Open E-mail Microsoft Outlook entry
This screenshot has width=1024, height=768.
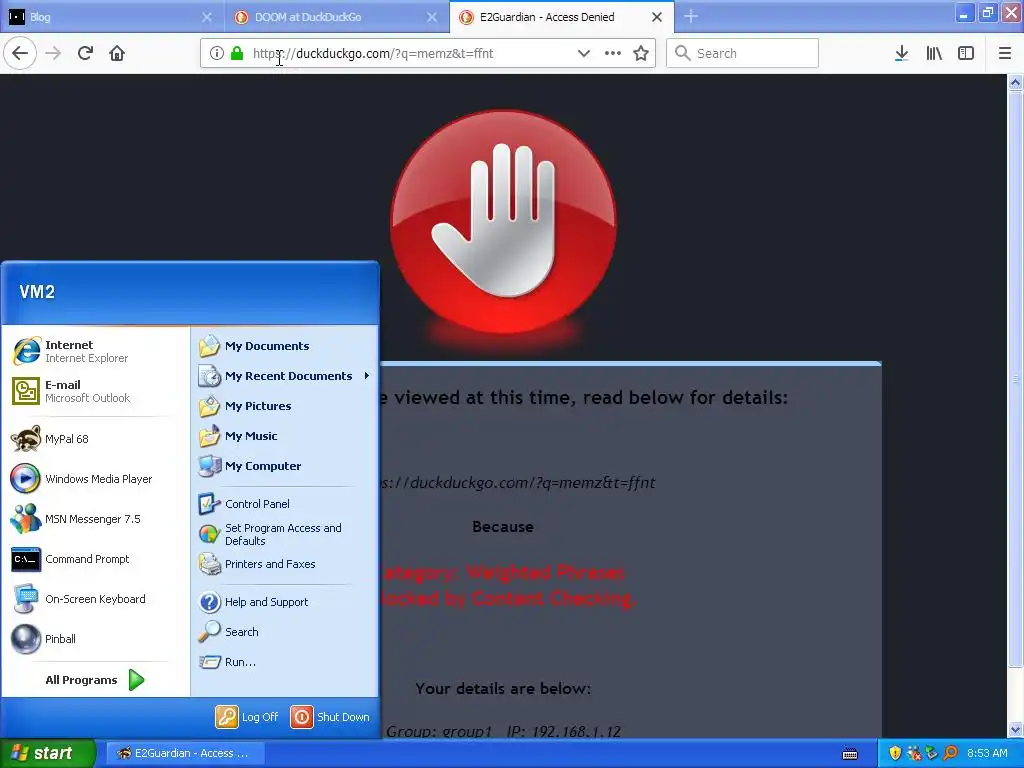coord(95,391)
